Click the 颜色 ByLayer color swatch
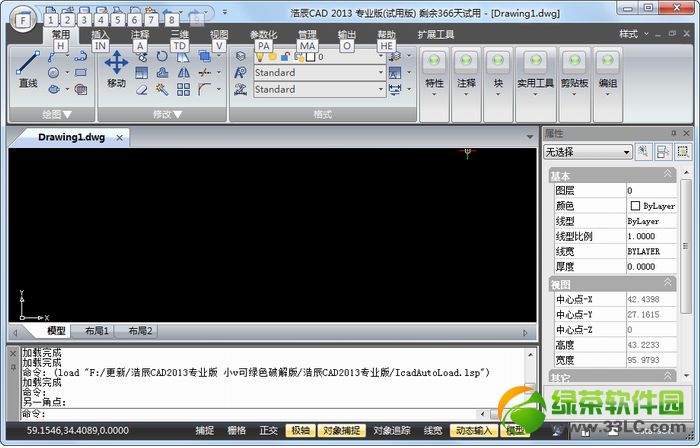The width and height of the screenshot is (700, 448). (x=635, y=205)
